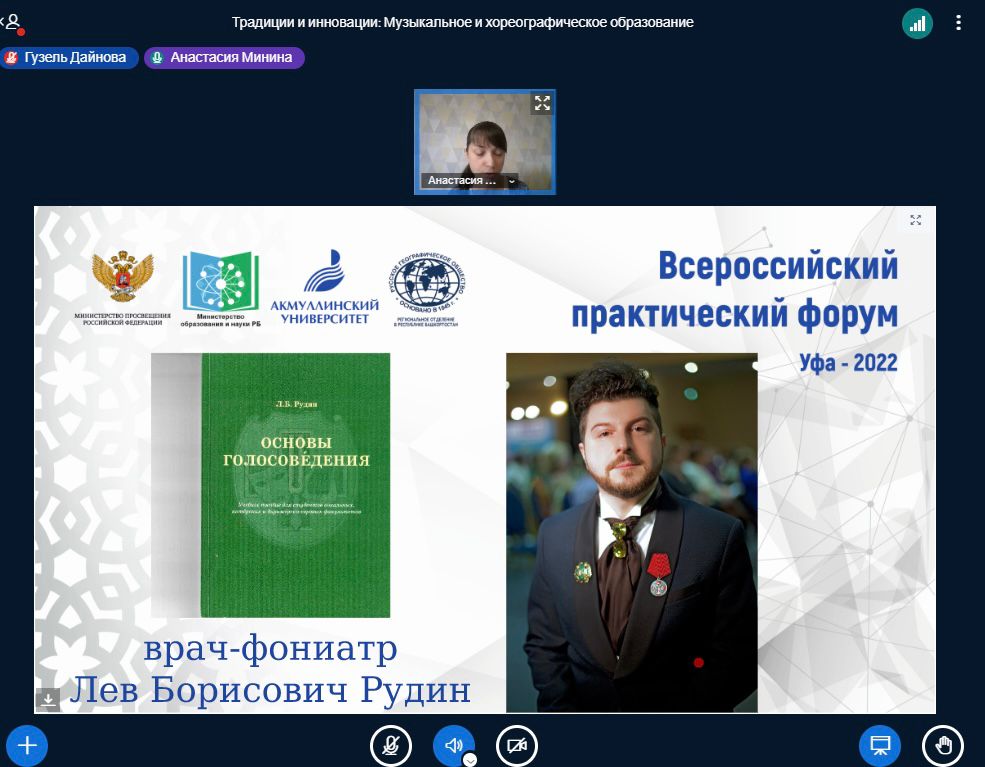Expand the audio device options chevron
The image size is (985, 767).
[470, 758]
